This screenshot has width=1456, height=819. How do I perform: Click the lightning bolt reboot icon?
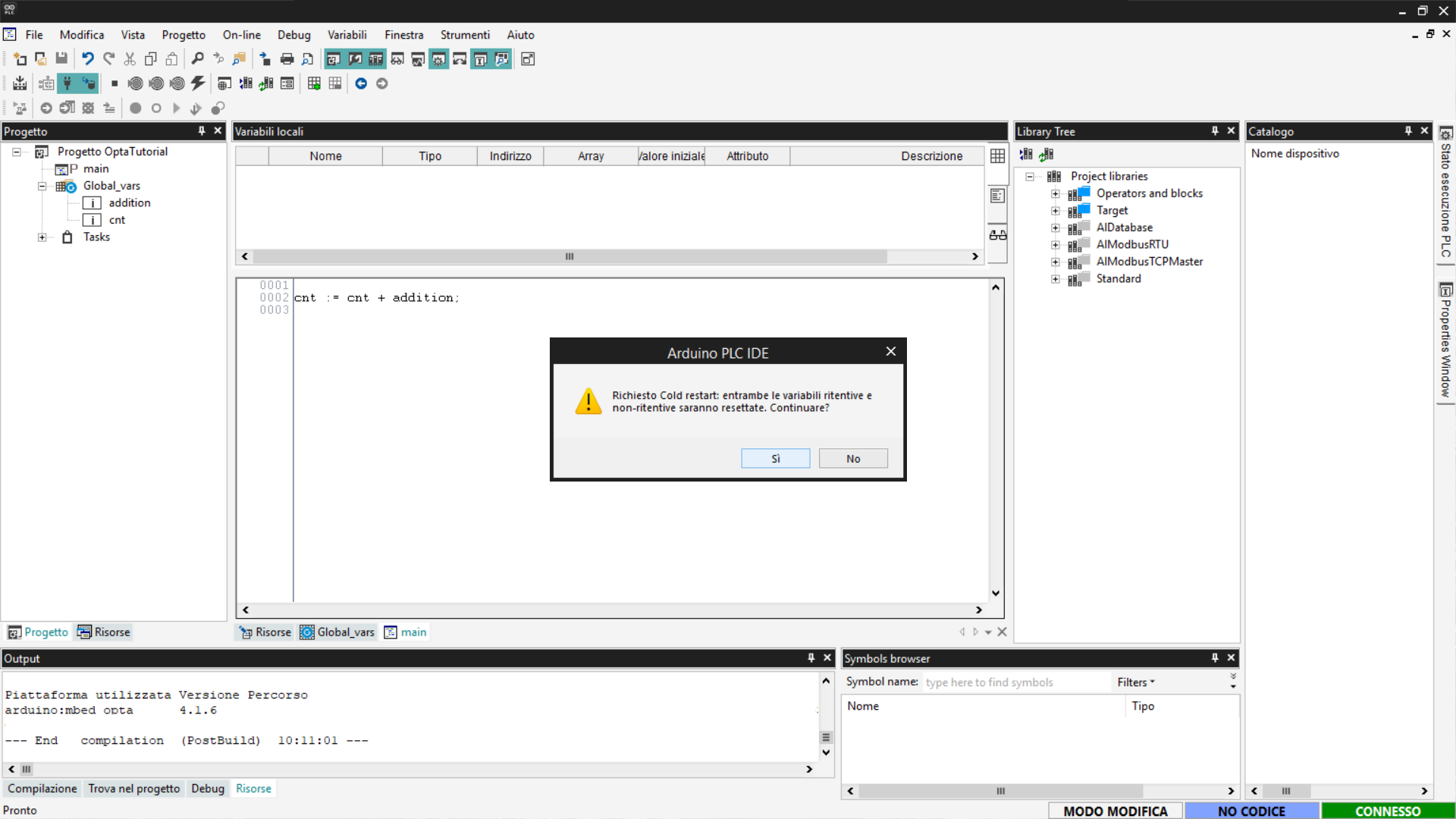(x=198, y=83)
